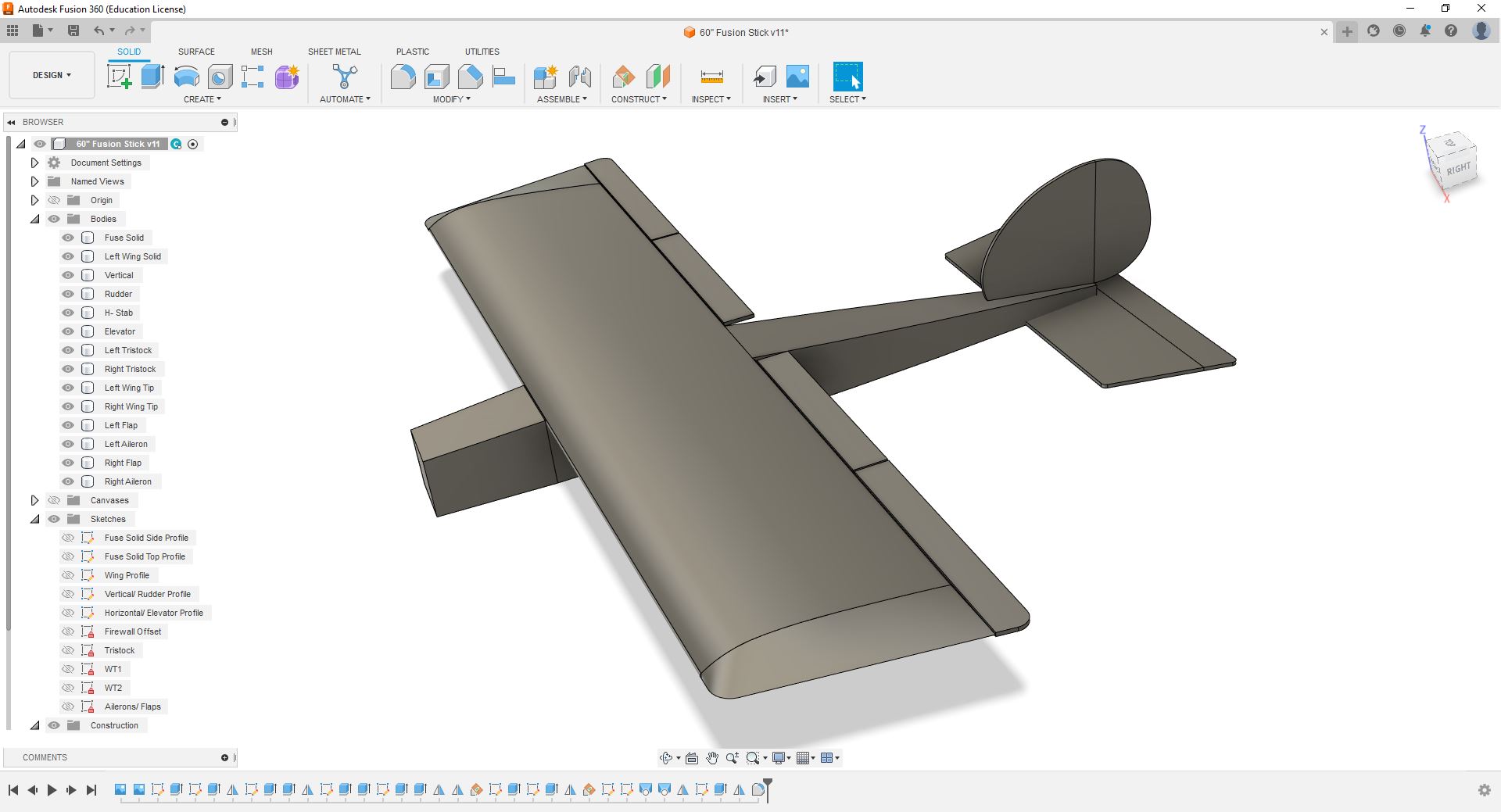Expand the Document Settings node

[34, 163]
